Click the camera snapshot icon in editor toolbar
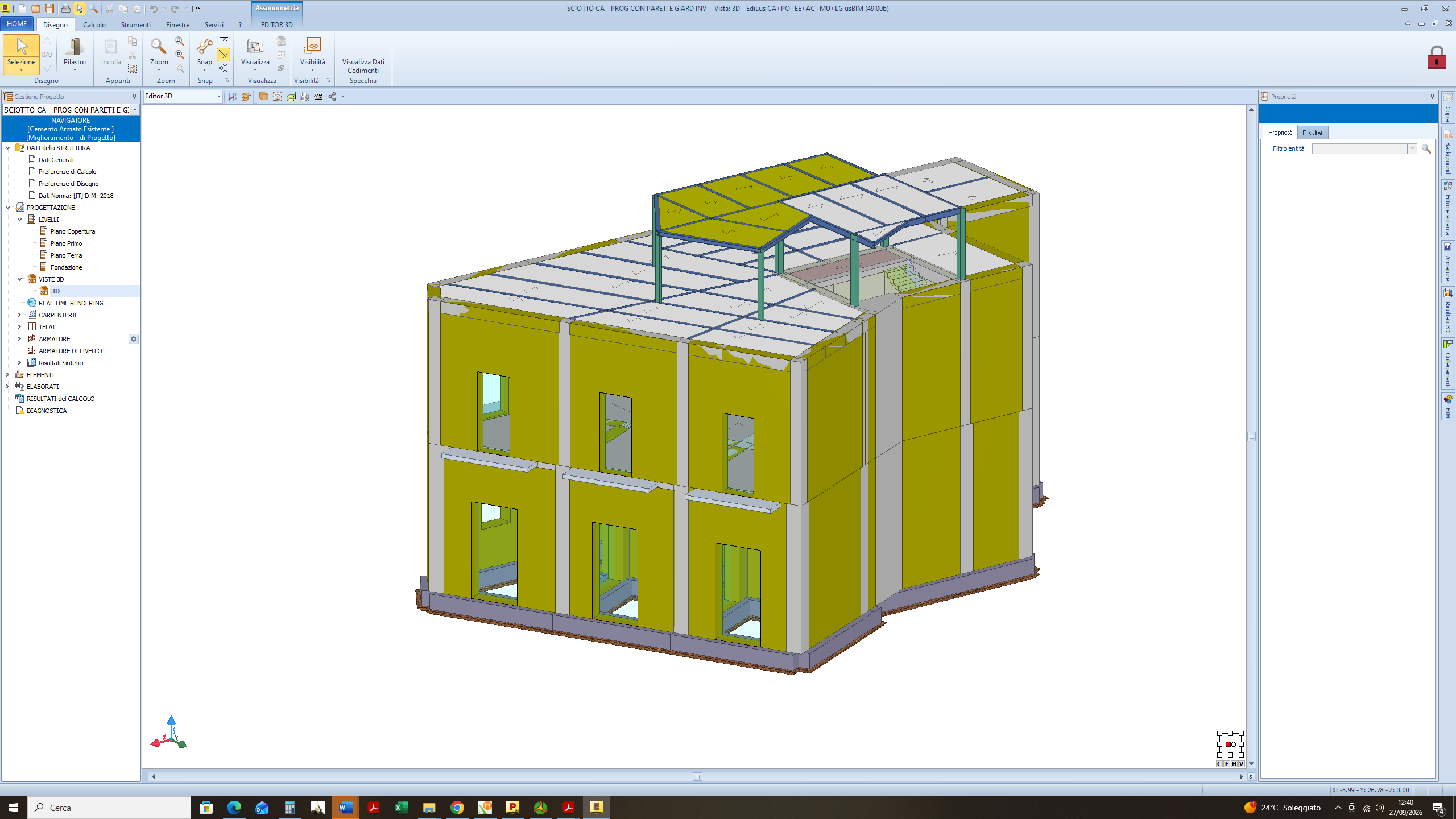 tap(318, 97)
